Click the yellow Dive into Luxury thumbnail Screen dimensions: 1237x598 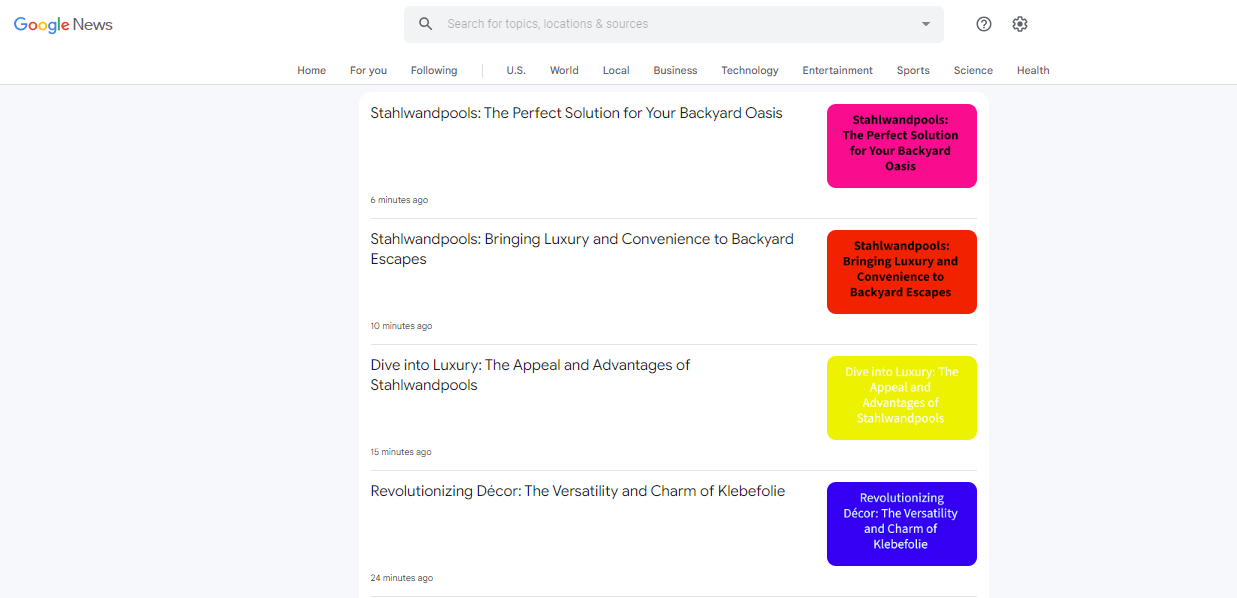pyautogui.click(x=901, y=398)
